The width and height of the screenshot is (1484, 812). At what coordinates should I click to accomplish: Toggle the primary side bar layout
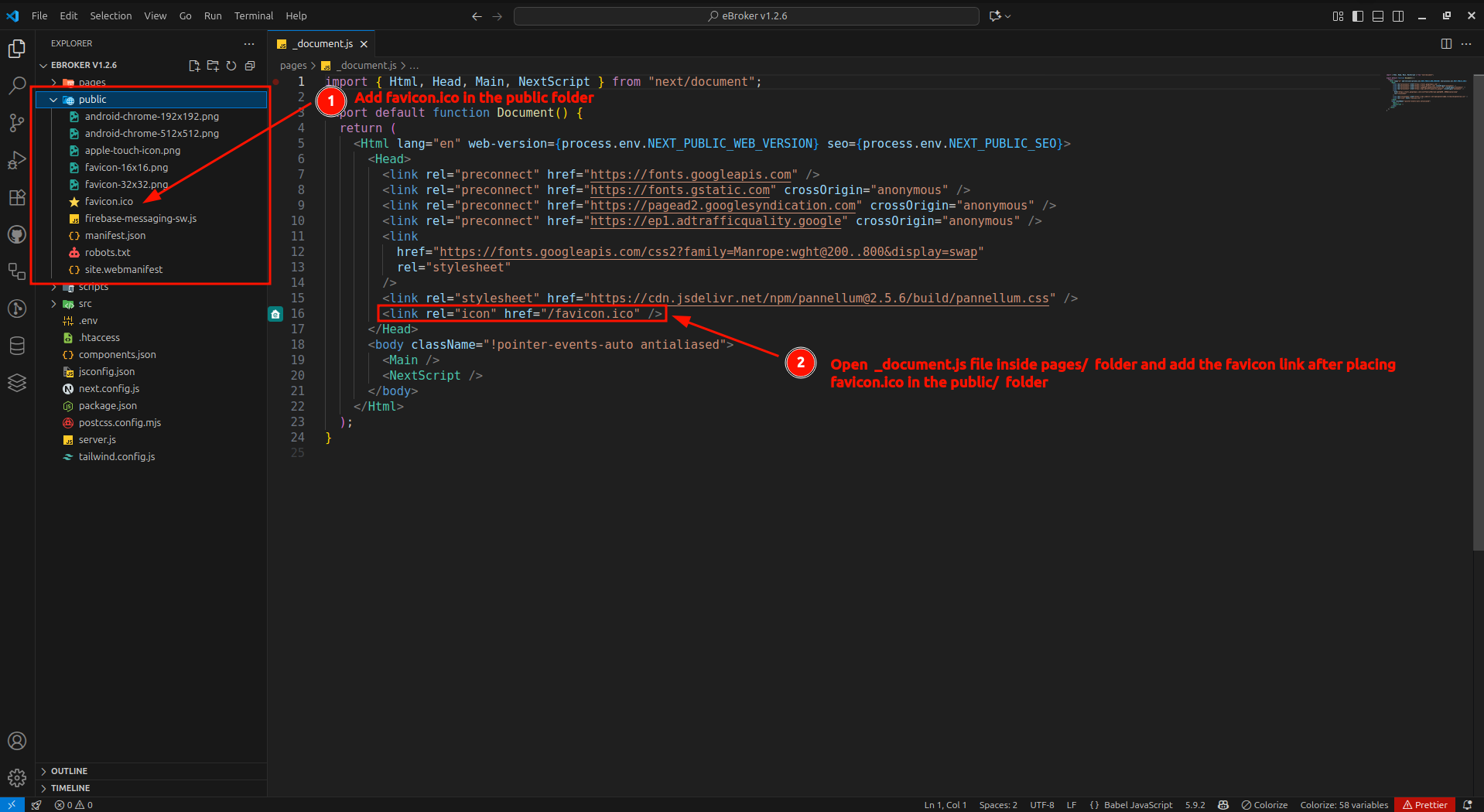1358,16
